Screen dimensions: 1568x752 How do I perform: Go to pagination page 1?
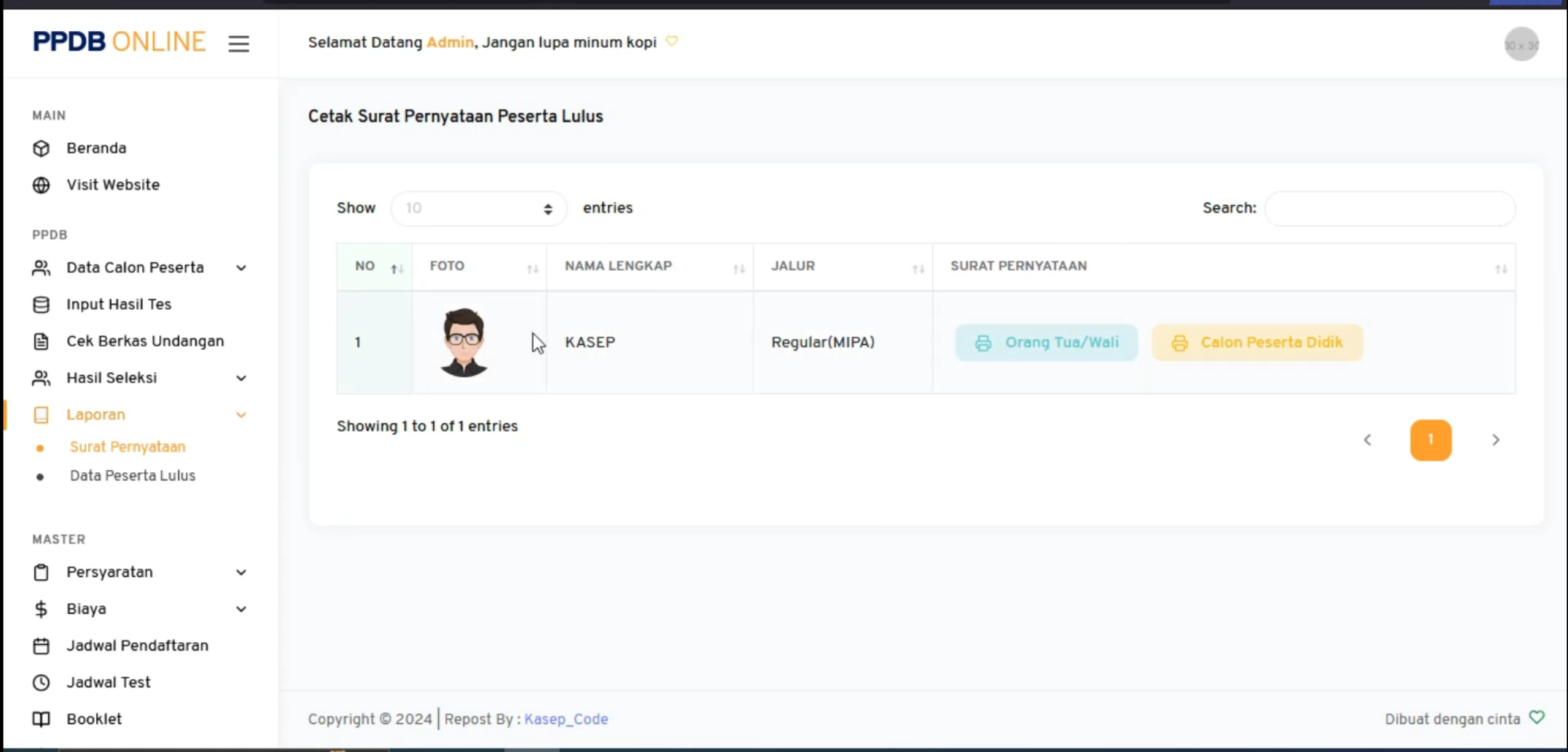1430,440
